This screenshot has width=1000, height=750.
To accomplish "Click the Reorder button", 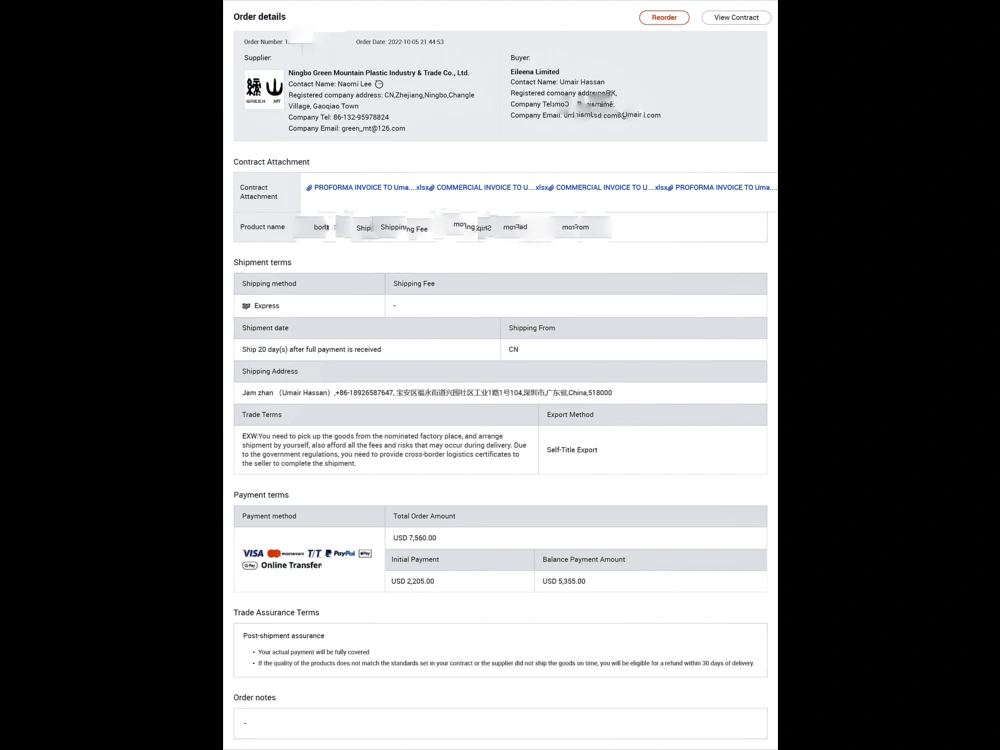I will pos(664,17).
